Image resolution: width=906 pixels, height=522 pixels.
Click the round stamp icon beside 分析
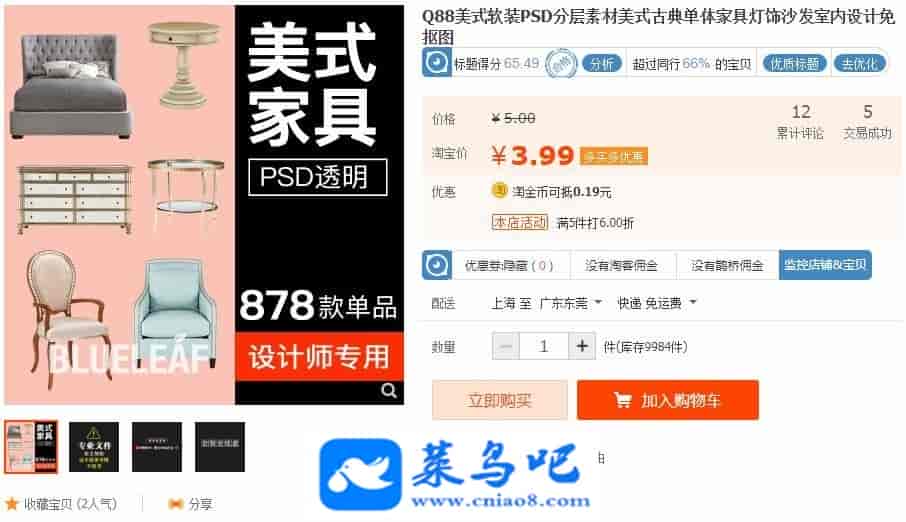click(561, 63)
